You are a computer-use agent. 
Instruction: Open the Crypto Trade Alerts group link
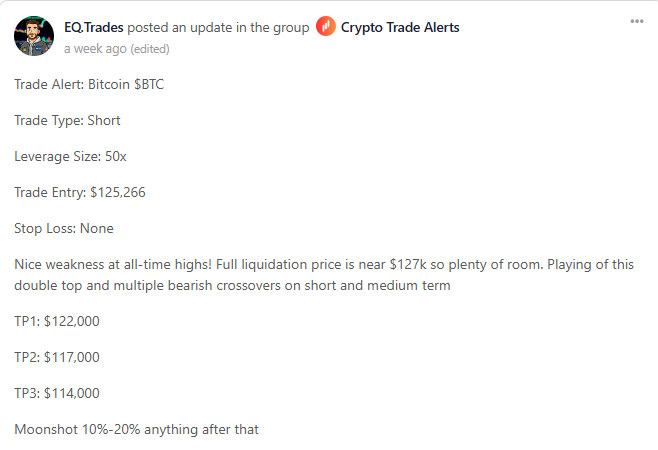coord(400,27)
